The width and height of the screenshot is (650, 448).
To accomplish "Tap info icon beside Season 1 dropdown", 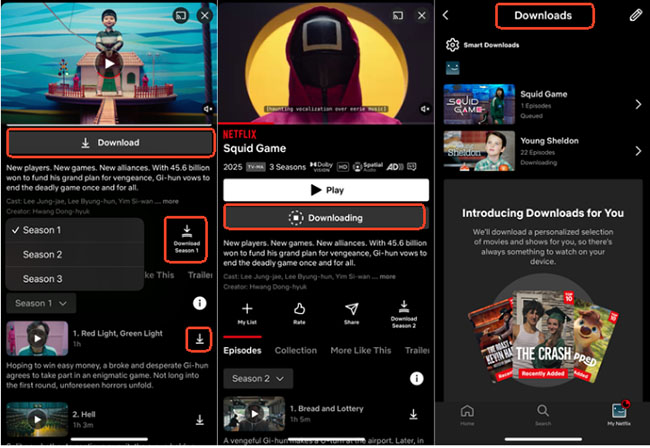I will [x=199, y=303].
